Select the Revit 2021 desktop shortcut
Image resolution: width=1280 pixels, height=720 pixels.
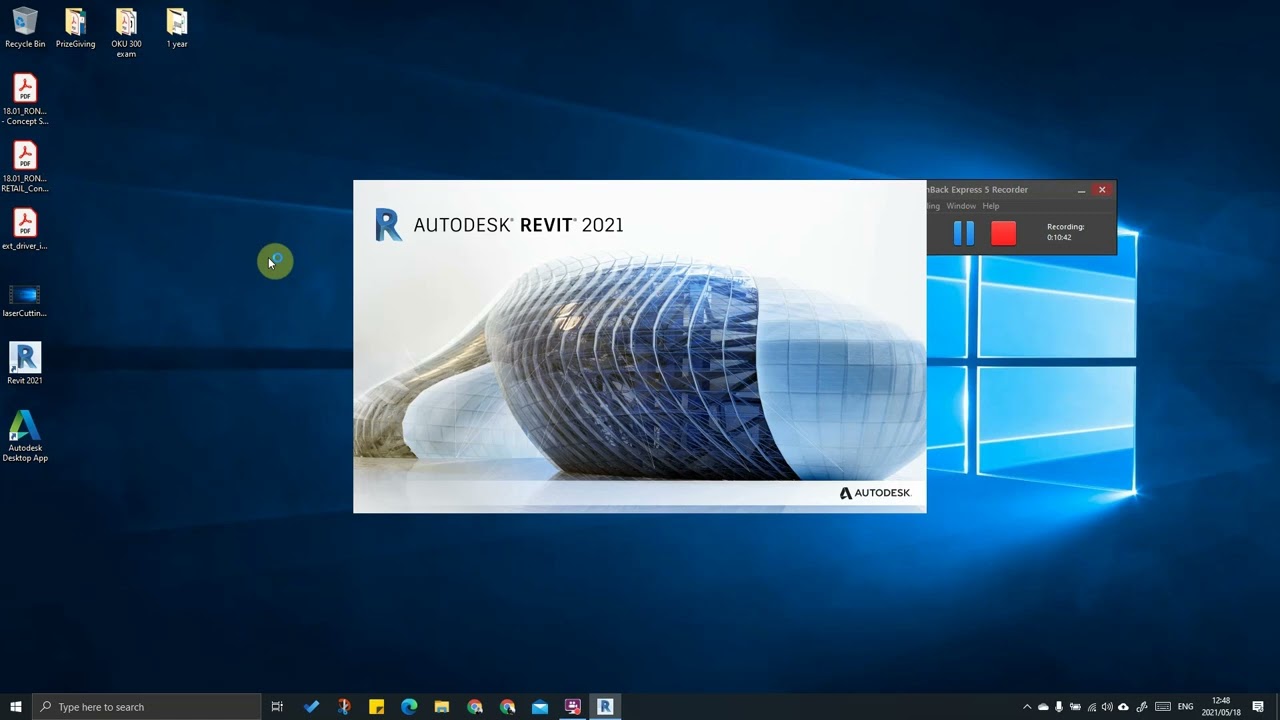25,363
